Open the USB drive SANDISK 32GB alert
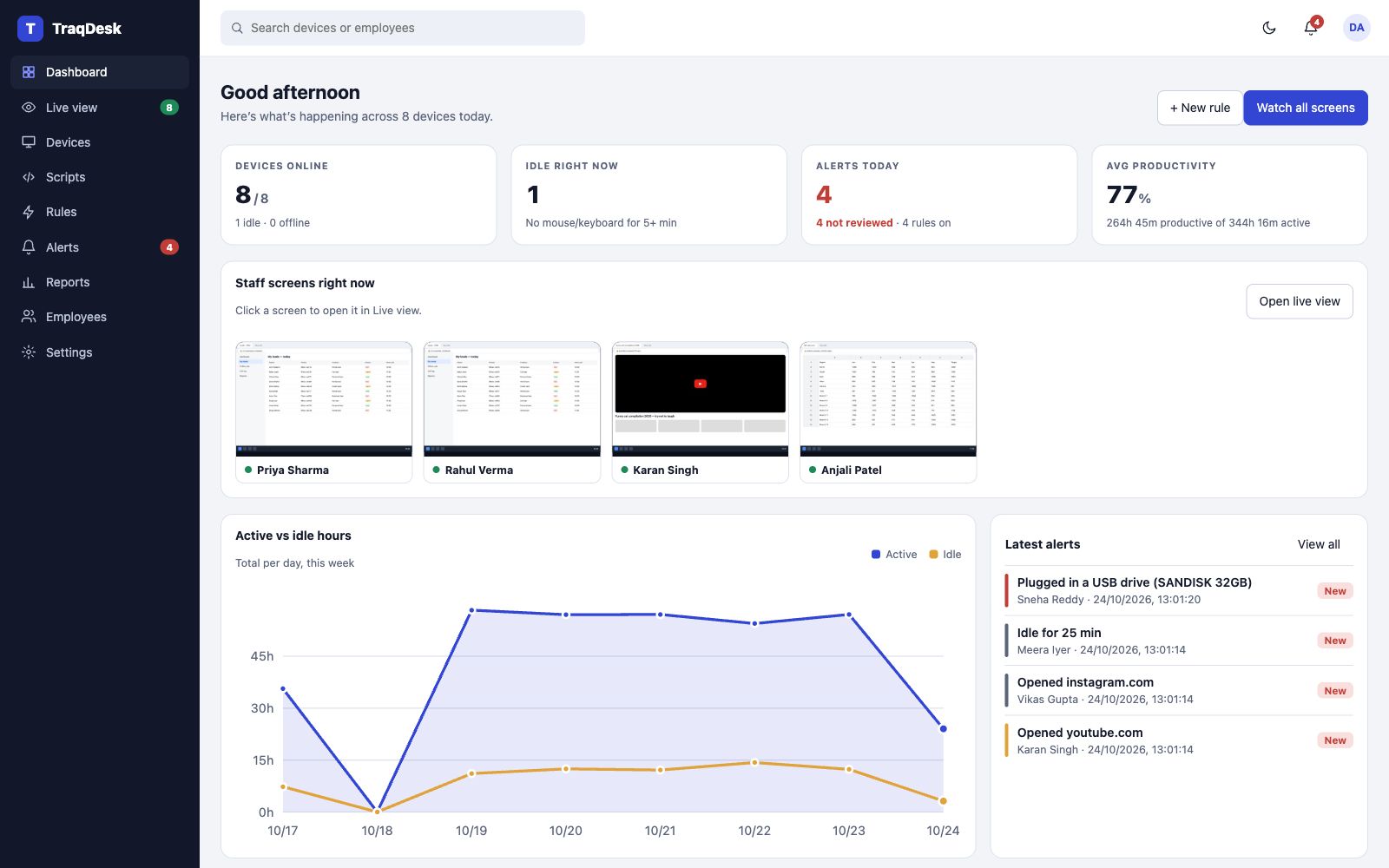Viewport: 1389px width, 868px height. click(x=1179, y=590)
